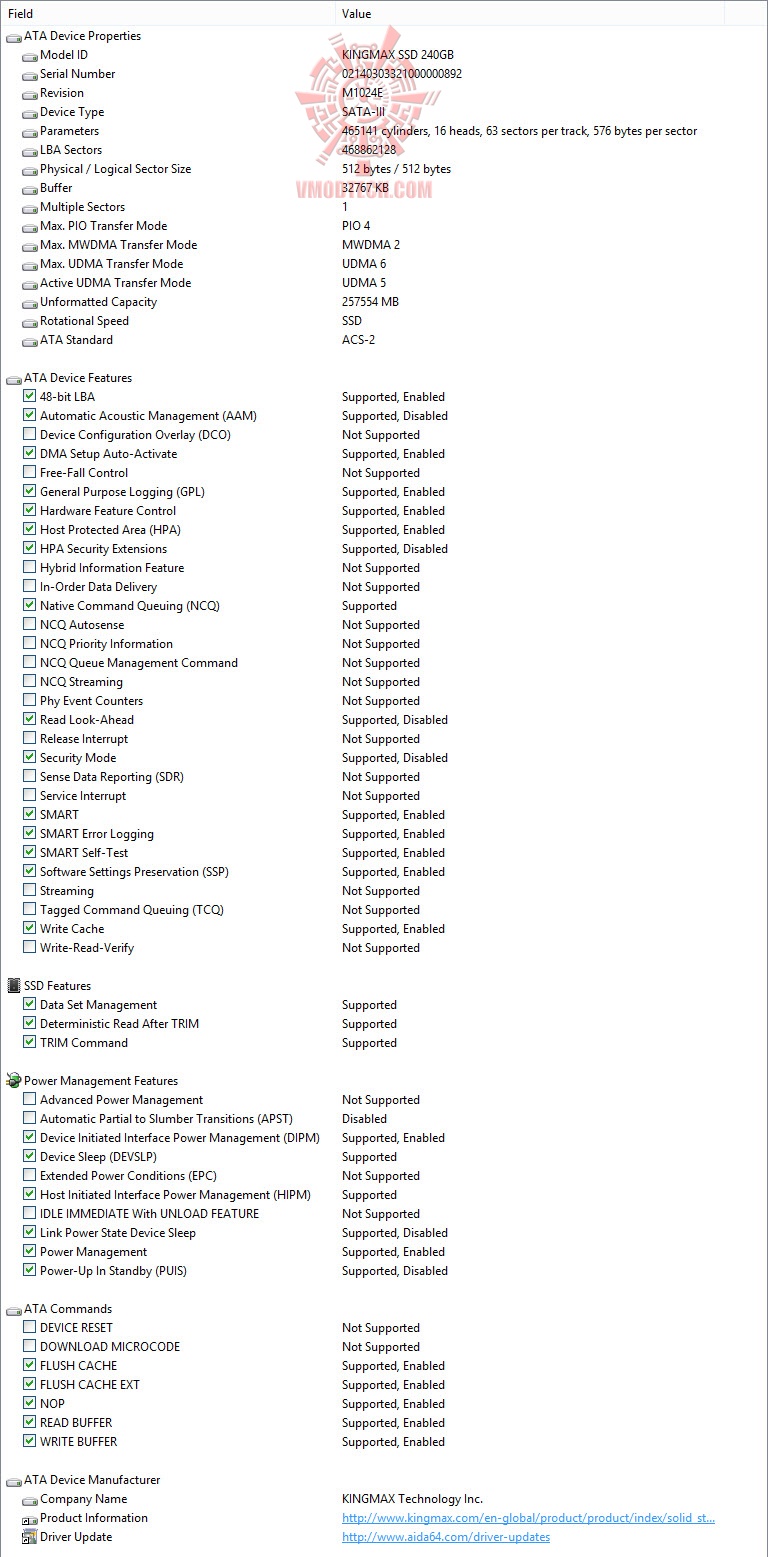The image size is (768, 1557).
Task: Select the 257554 MB capacity value
Action: [370, 302]
